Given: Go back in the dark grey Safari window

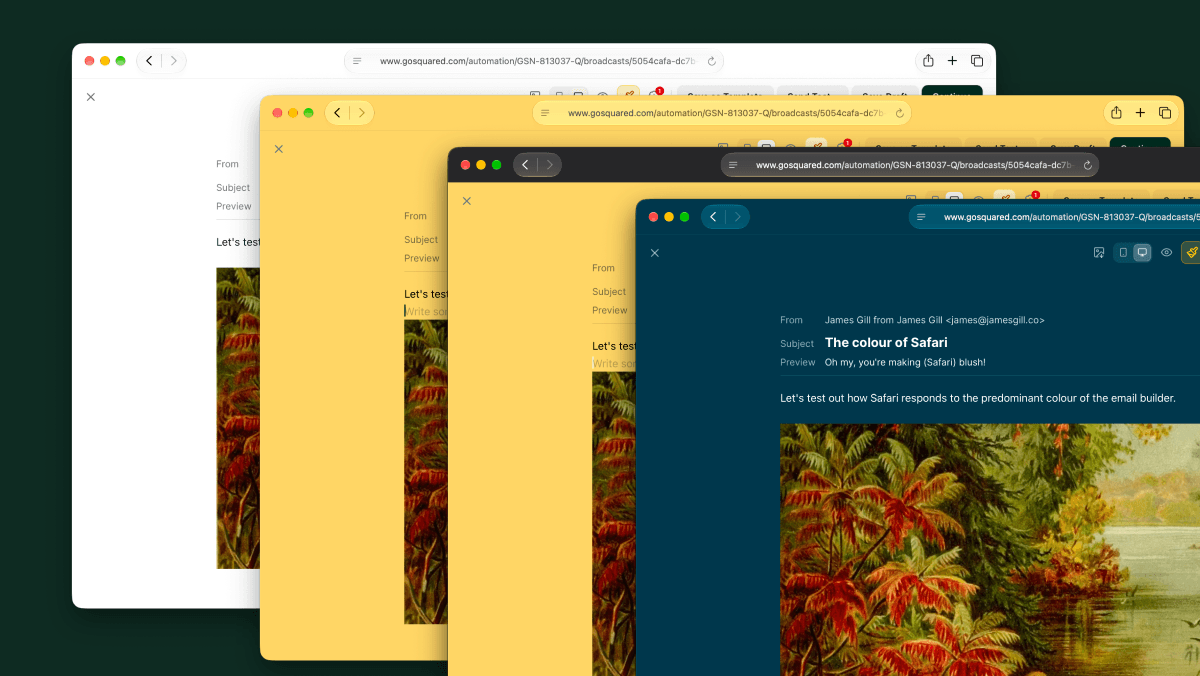Looking at the screenshot, I should 525,165.
